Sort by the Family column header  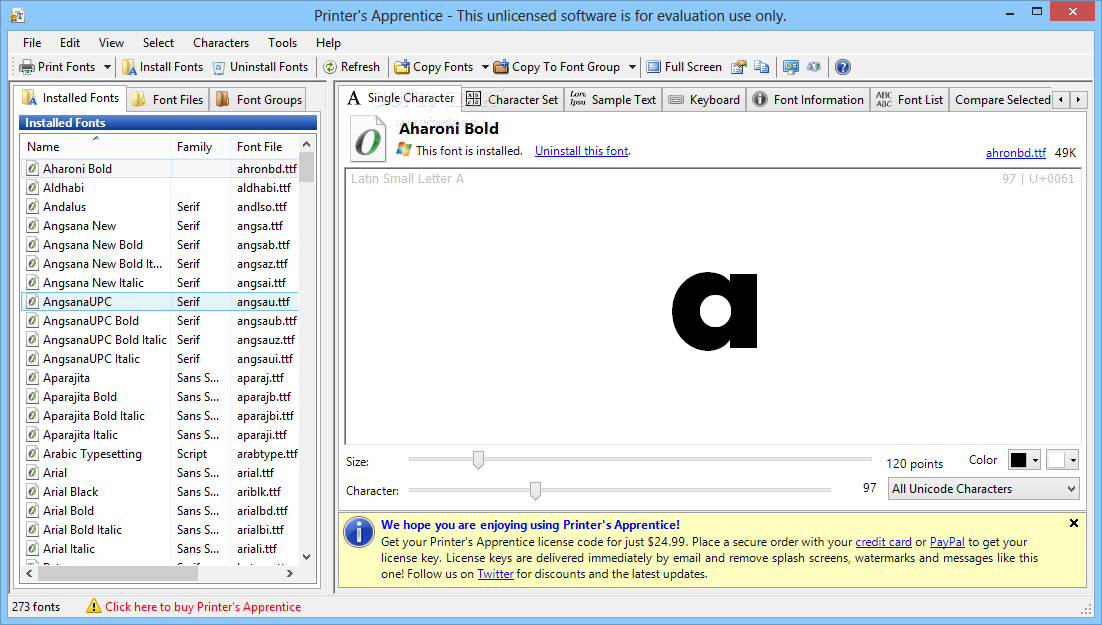[x=200, y=146]
